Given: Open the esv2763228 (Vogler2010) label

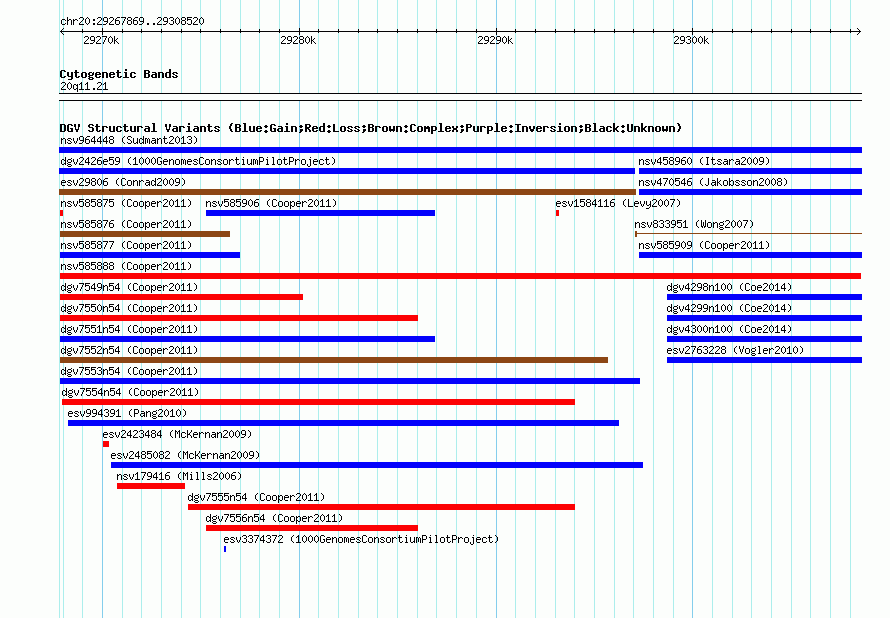Looking at the screenshot, I should [x=735, y=350].
